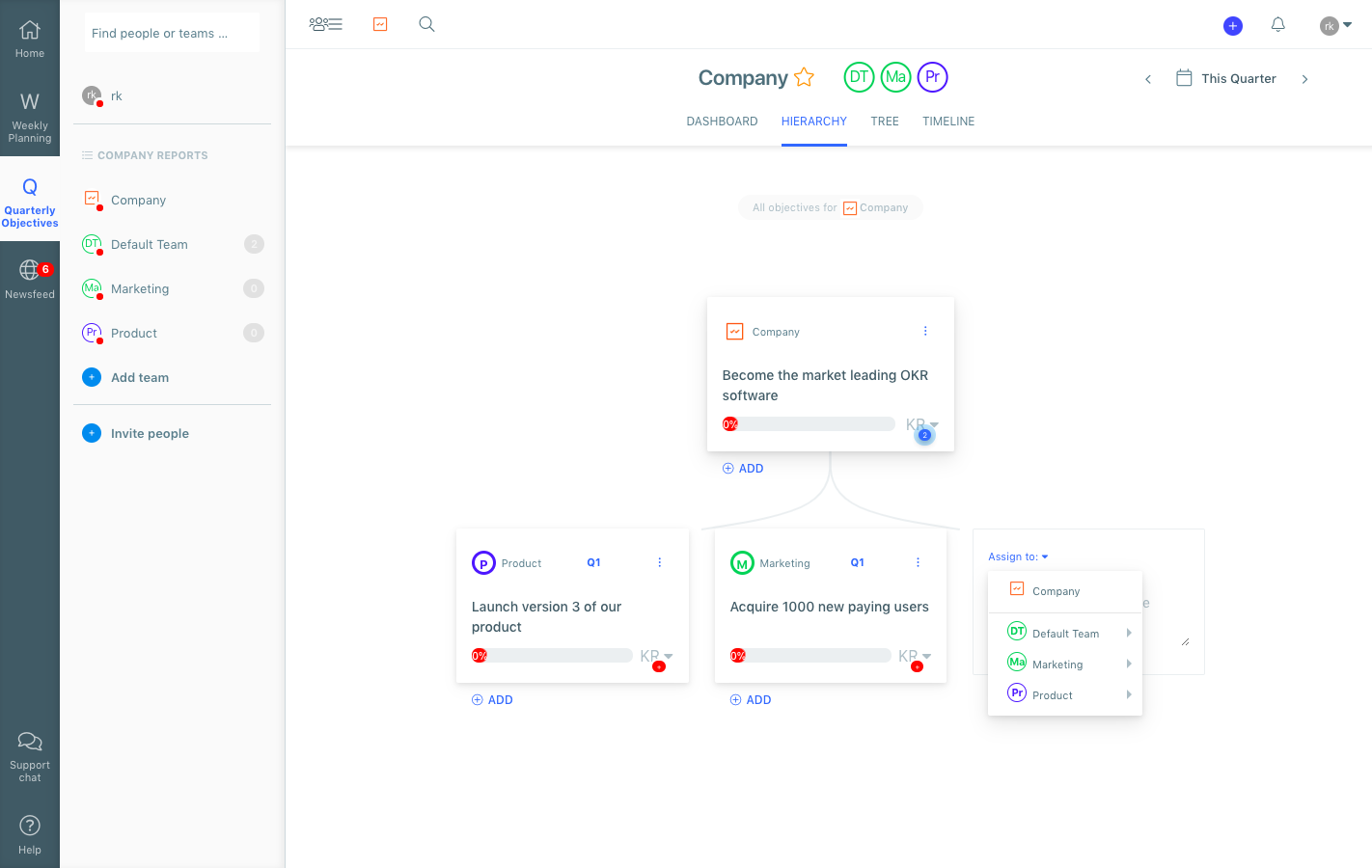Choose Marketing in the Assign to menu
Image resolution: width=1372 pixels, height=868 pixels.
pos(1065,664)
